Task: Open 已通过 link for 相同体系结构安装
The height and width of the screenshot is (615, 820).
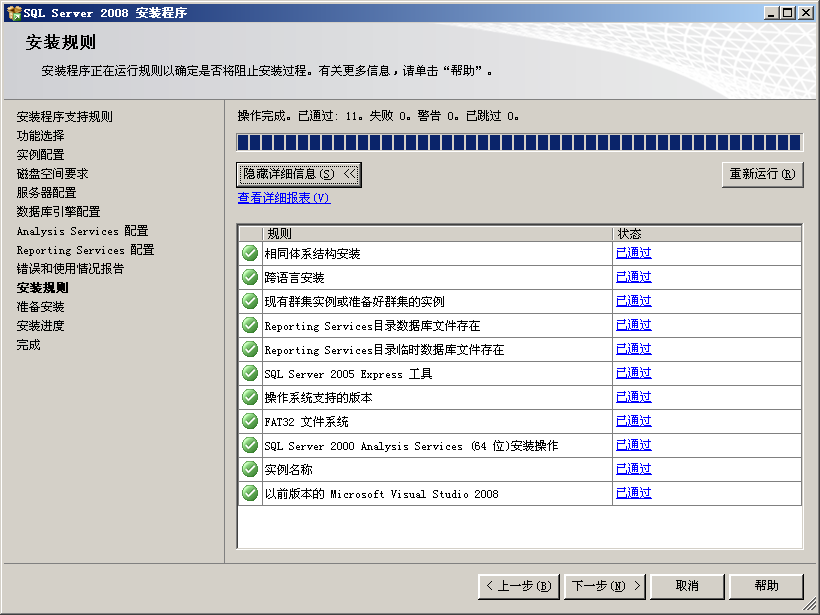Action: 634,253
